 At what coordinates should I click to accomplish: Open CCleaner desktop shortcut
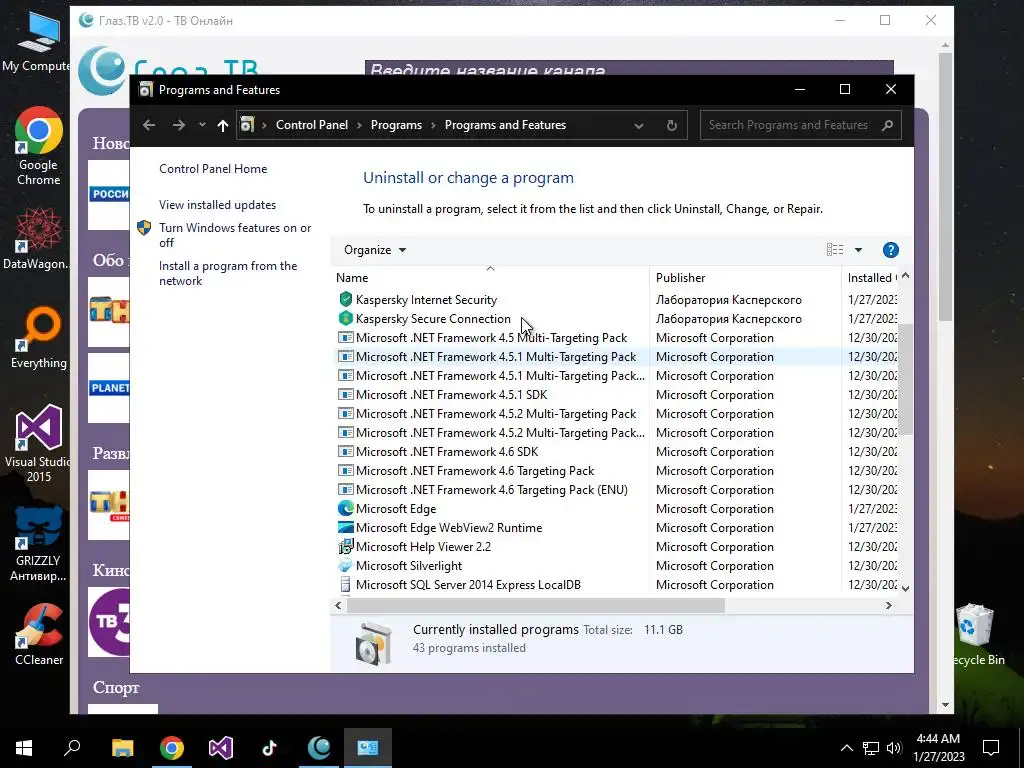[x=39, y=635]
